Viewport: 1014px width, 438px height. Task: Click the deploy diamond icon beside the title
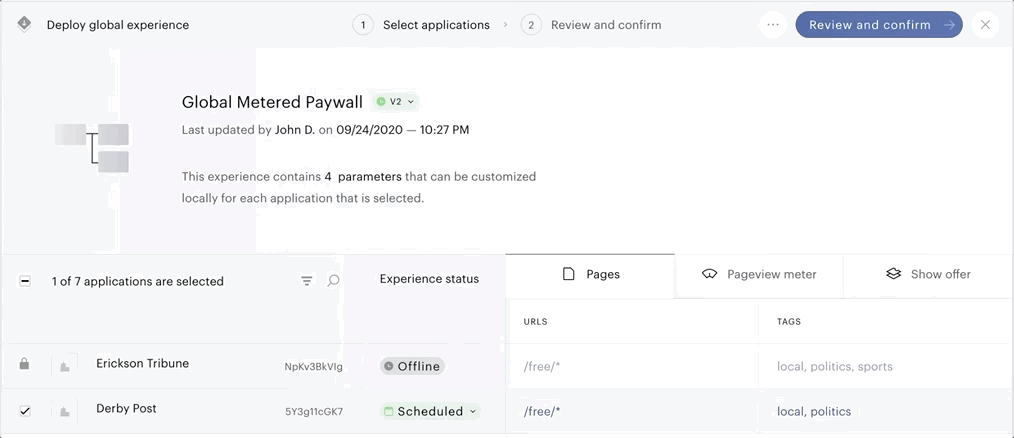[24, 25]
